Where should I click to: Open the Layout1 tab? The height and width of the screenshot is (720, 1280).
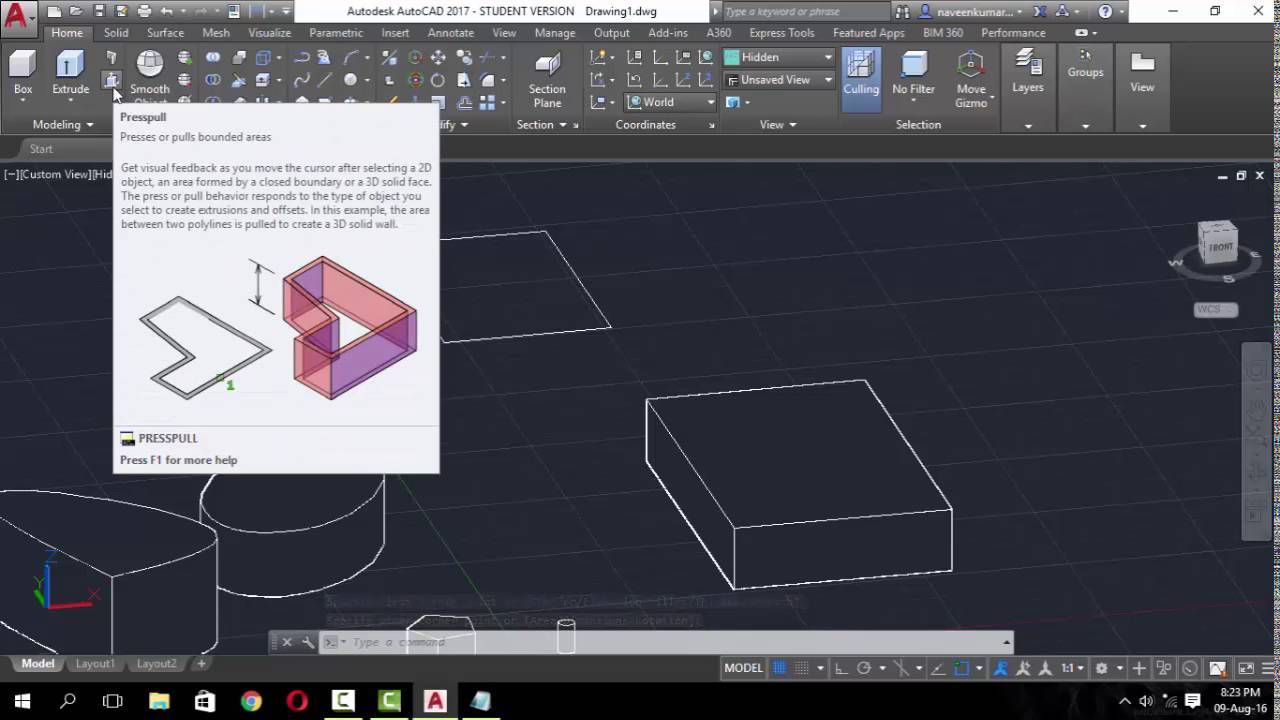[95, 664]
